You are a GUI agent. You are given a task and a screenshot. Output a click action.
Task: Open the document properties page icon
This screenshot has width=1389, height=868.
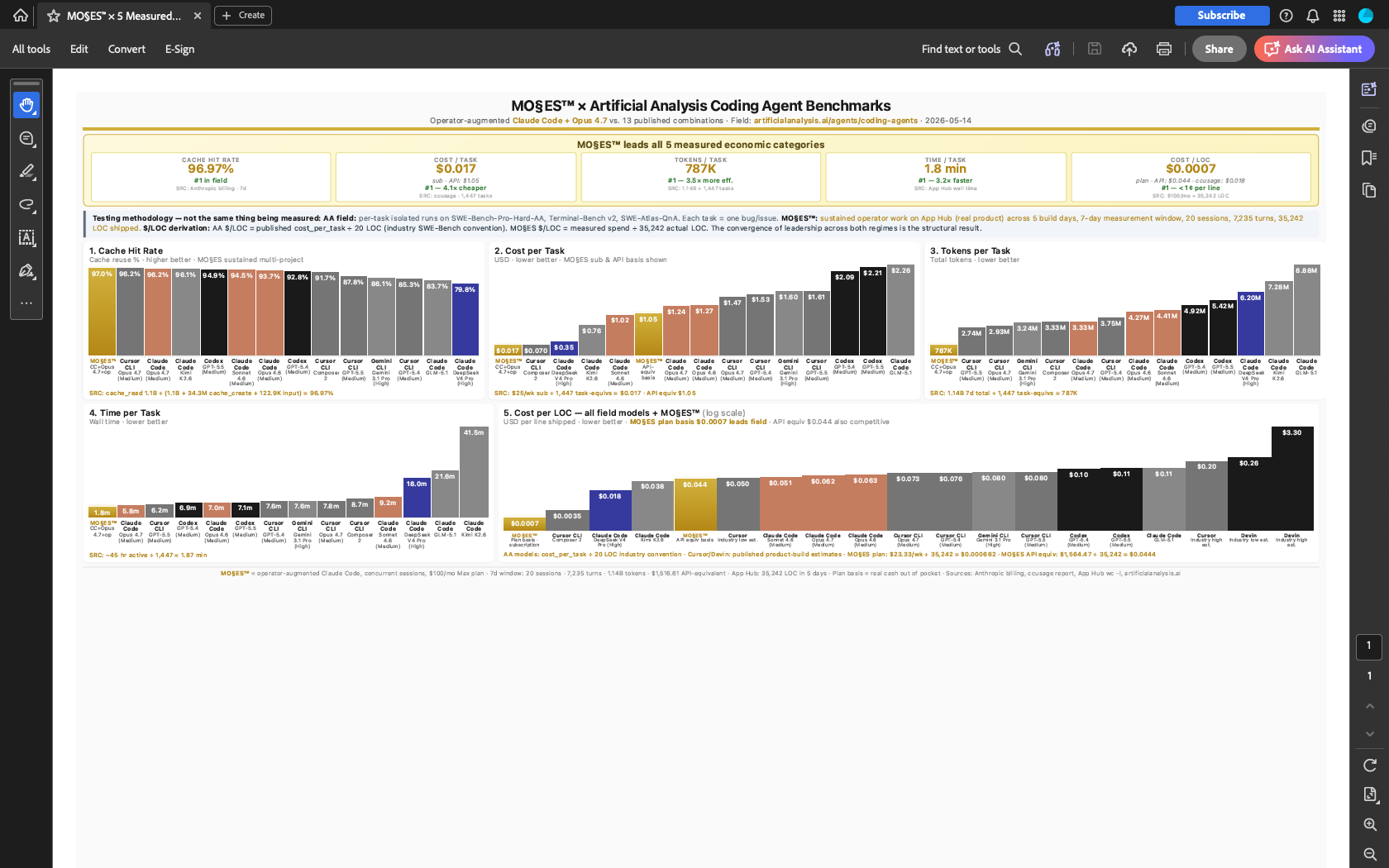click(1370, 794)
